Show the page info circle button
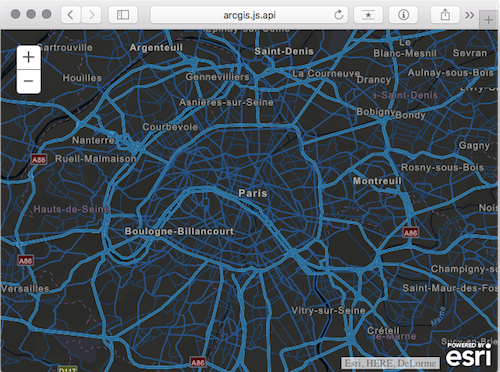The image size is (500, 372). coord(403,15)
